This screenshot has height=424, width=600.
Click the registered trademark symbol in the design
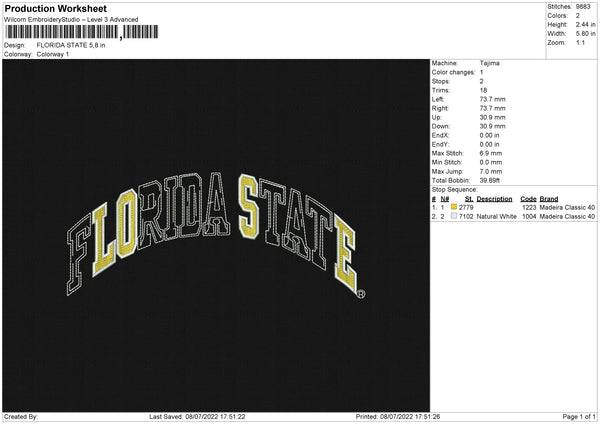360,294
